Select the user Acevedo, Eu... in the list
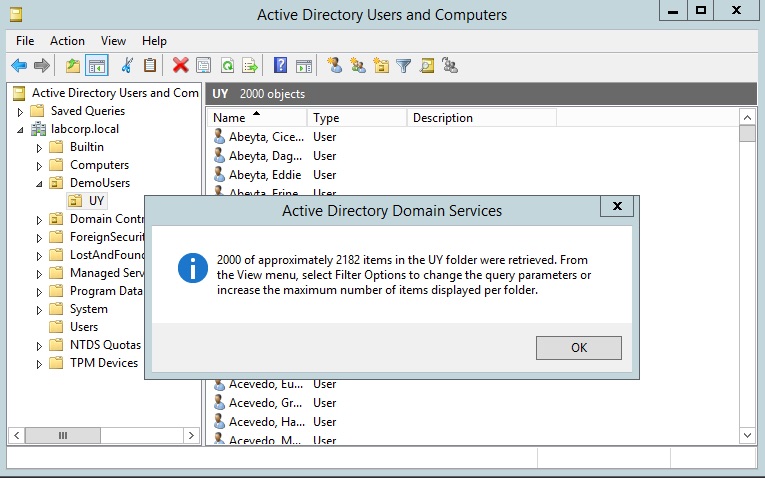The height and width of the screenshot is (478, 765). [x=266, y=384]
